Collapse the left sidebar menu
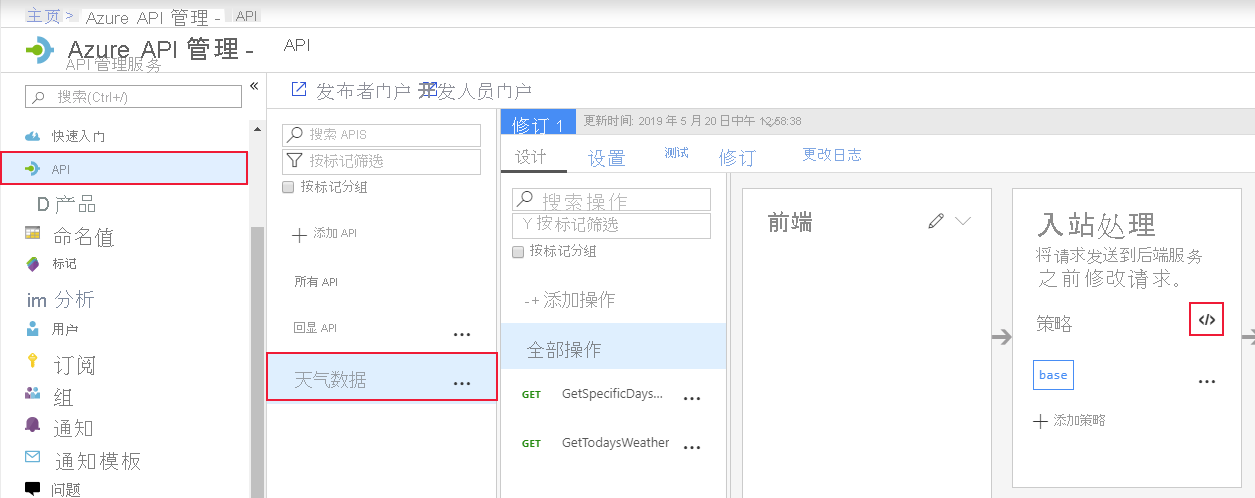Screen dimensions: 1255x498 [254, 86]
